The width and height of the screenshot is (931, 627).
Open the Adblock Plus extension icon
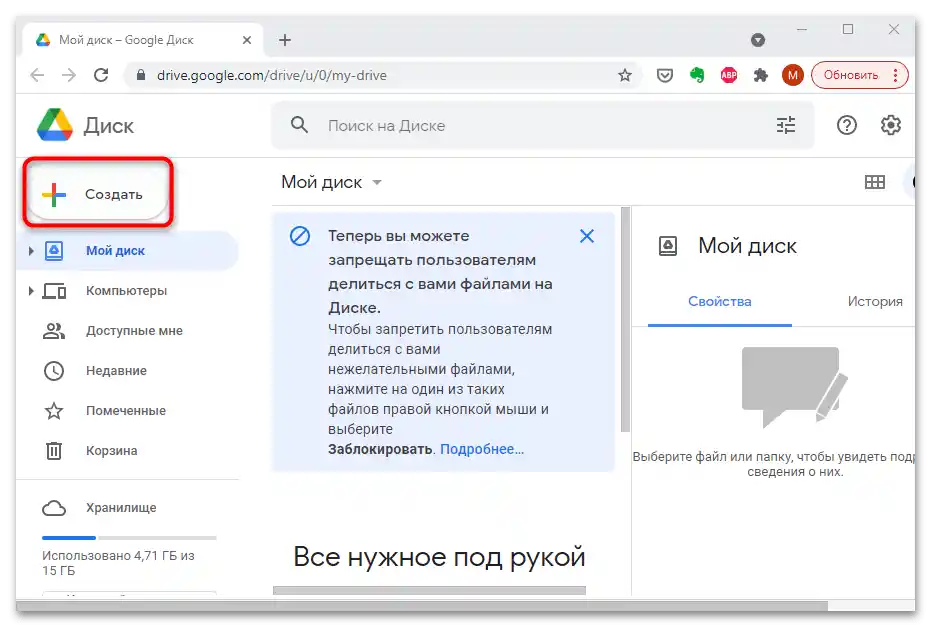729,75
